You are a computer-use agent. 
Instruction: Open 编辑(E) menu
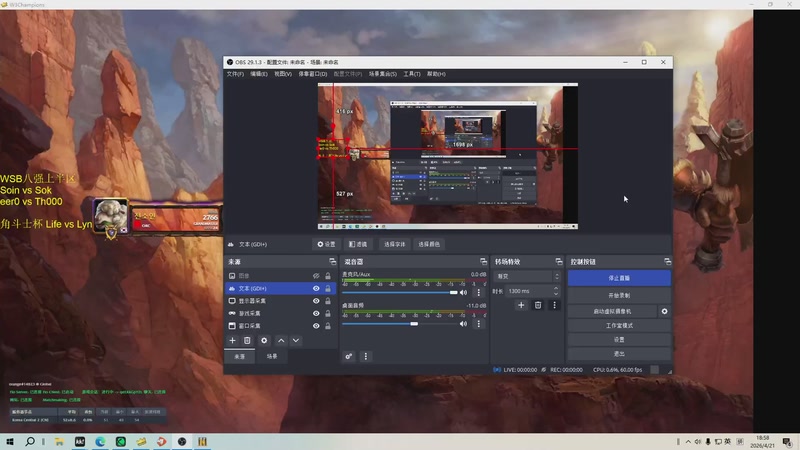click(259, 74)
